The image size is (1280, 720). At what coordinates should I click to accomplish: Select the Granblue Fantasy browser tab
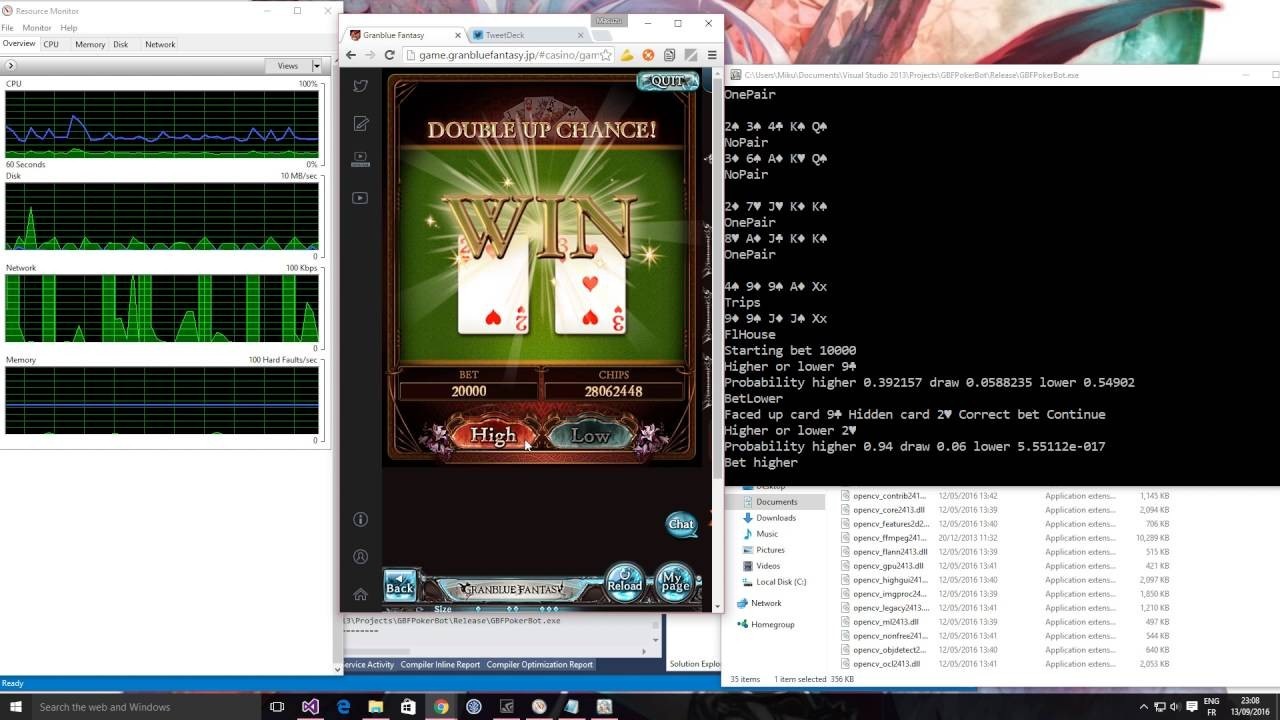tap(404, 35)
